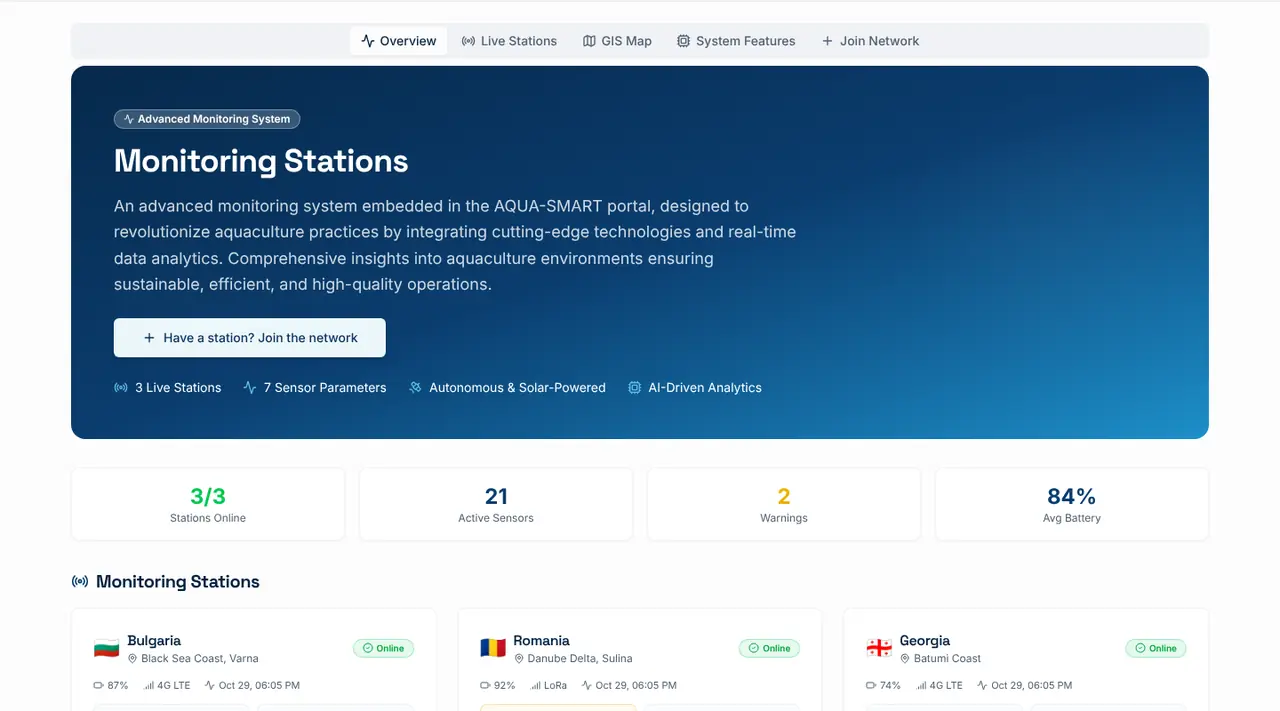Click the Online badge on Bulgaria card
The width and height of the screenshot is (1280, 711).
point(383,648)
